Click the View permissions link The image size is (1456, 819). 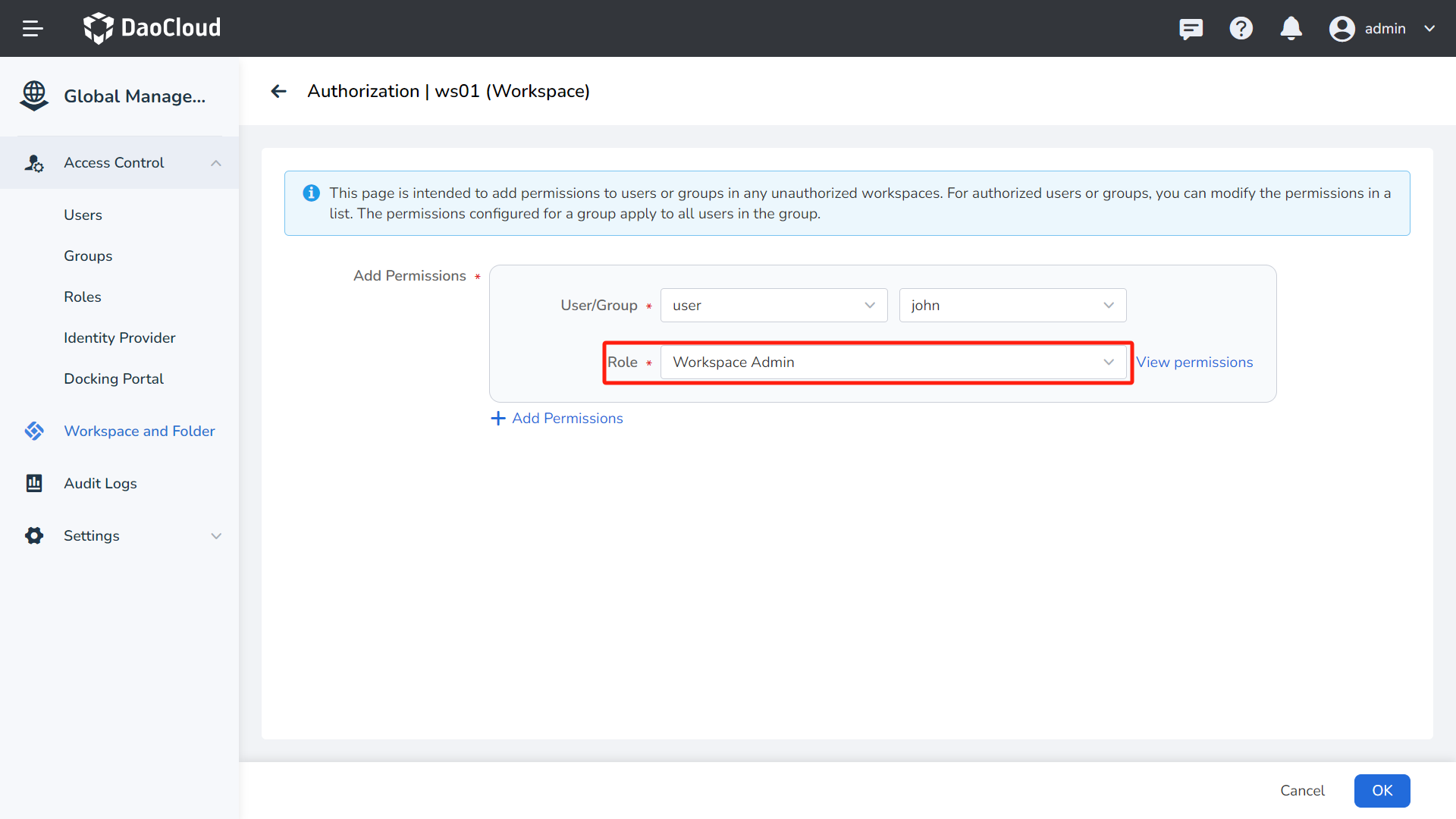1195,361
